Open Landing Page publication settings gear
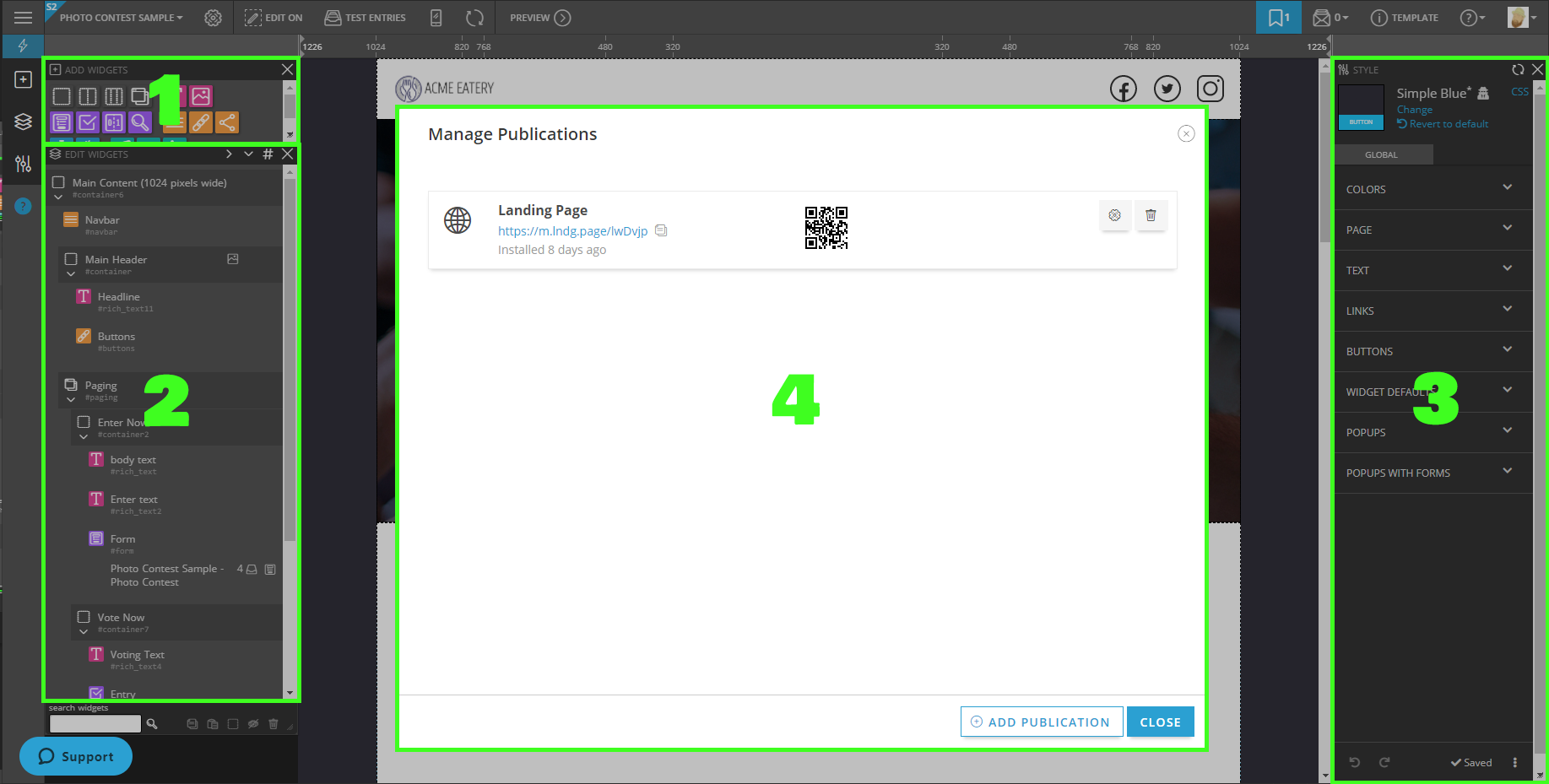This screenshot has width=1549, height=784. coord(1114,215)
